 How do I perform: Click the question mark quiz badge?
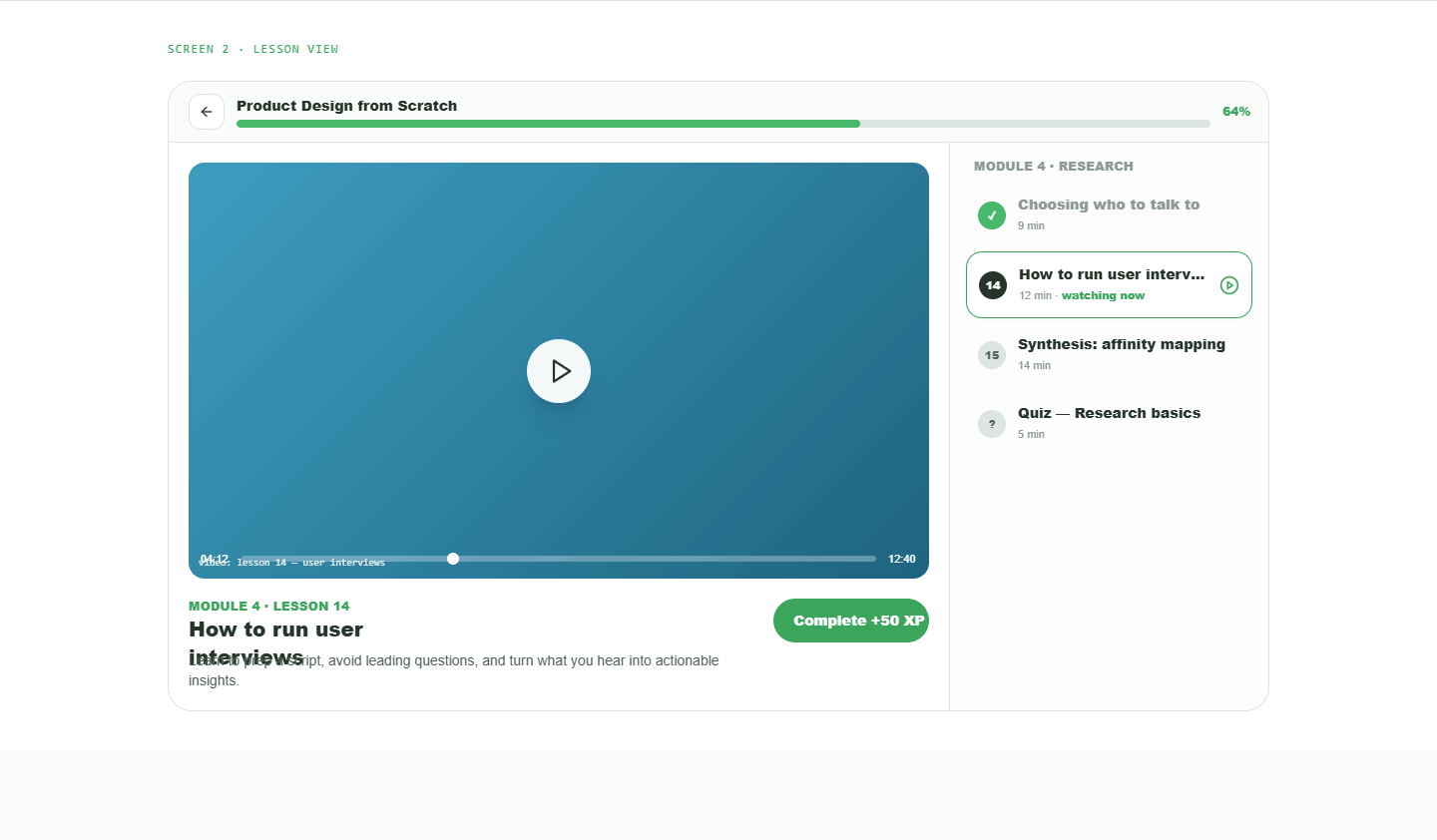(992, 424)
